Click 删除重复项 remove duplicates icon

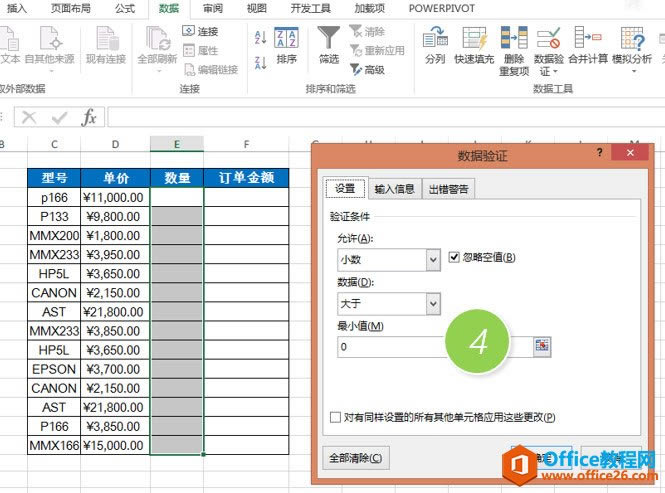tap(514, 37)
